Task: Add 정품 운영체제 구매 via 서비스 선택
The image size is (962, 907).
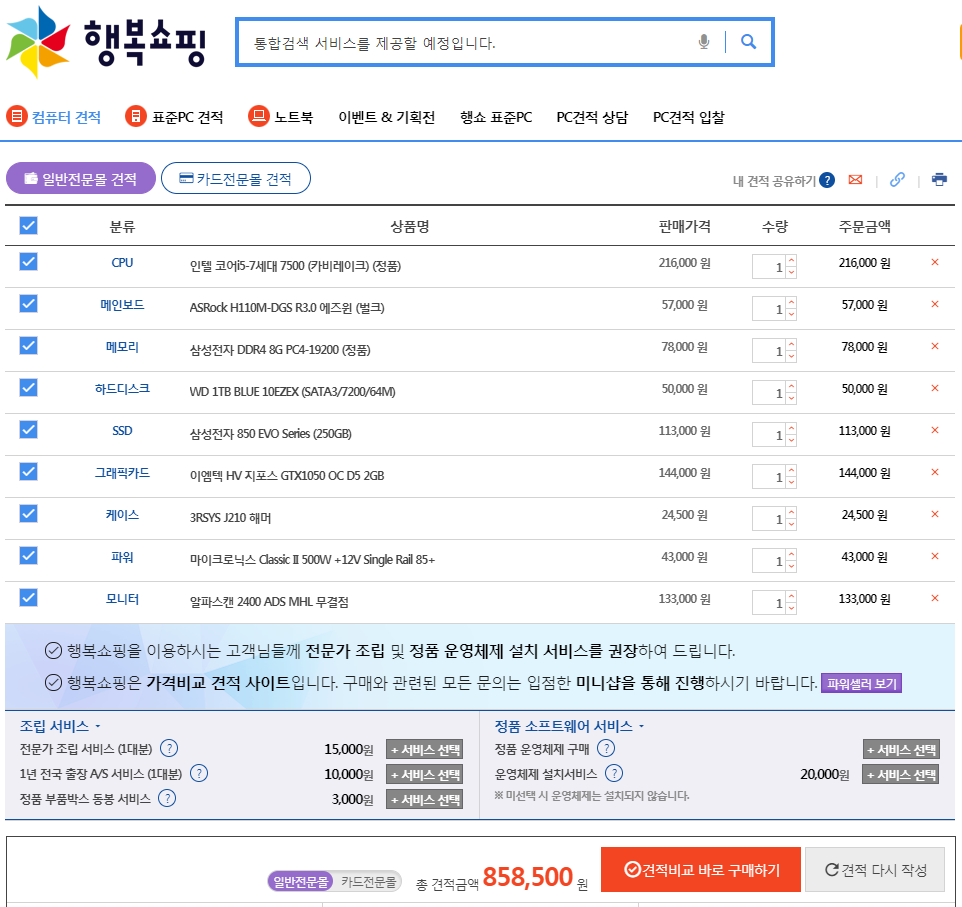Action: point(901,749)
